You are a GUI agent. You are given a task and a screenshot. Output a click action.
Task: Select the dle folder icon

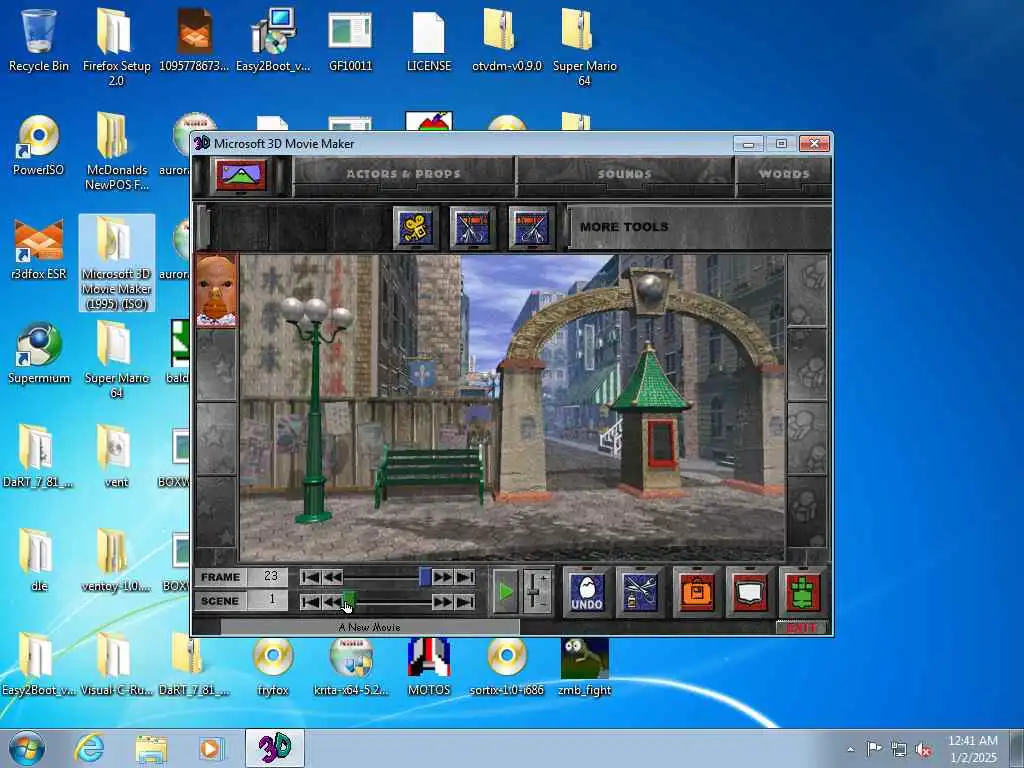click(39, 560)
